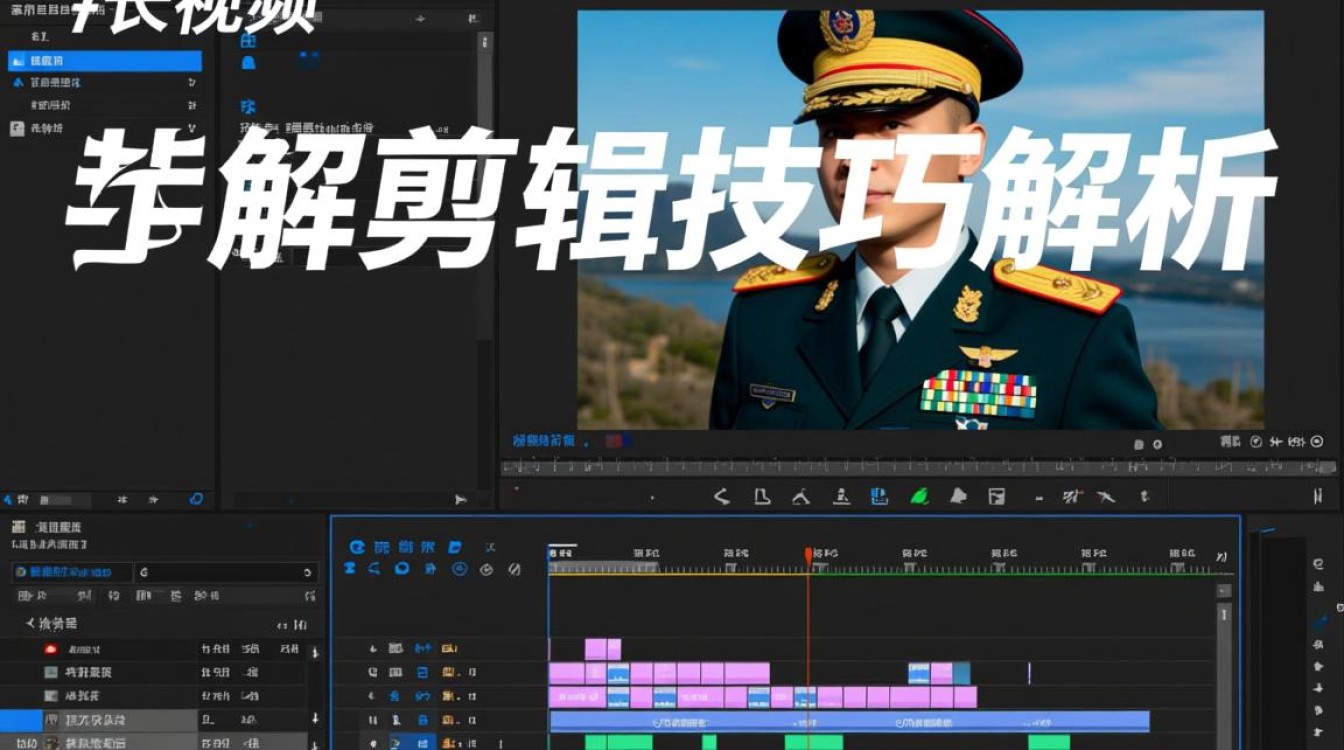Select the single pink clip on the top video track
The height and width of the screenshot is (750, 1344).
click(603, 649)
